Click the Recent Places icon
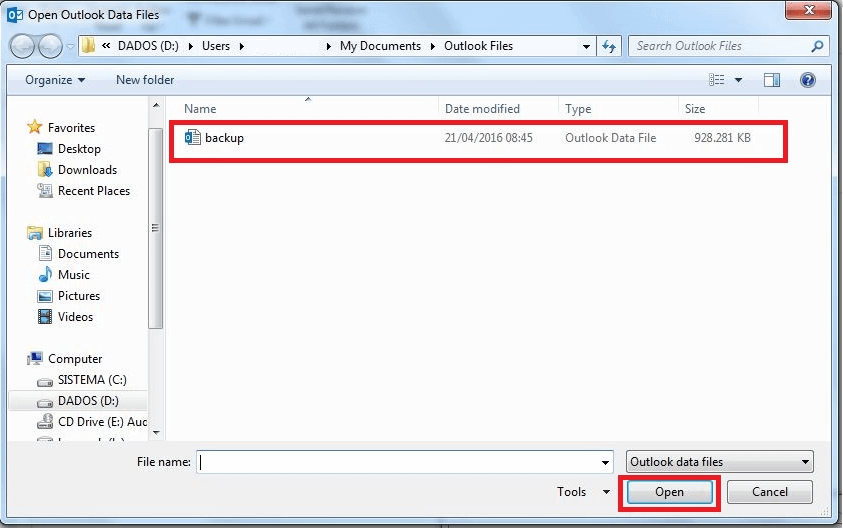This screenshot has width=843, height=528. click(x=45, y=190)
